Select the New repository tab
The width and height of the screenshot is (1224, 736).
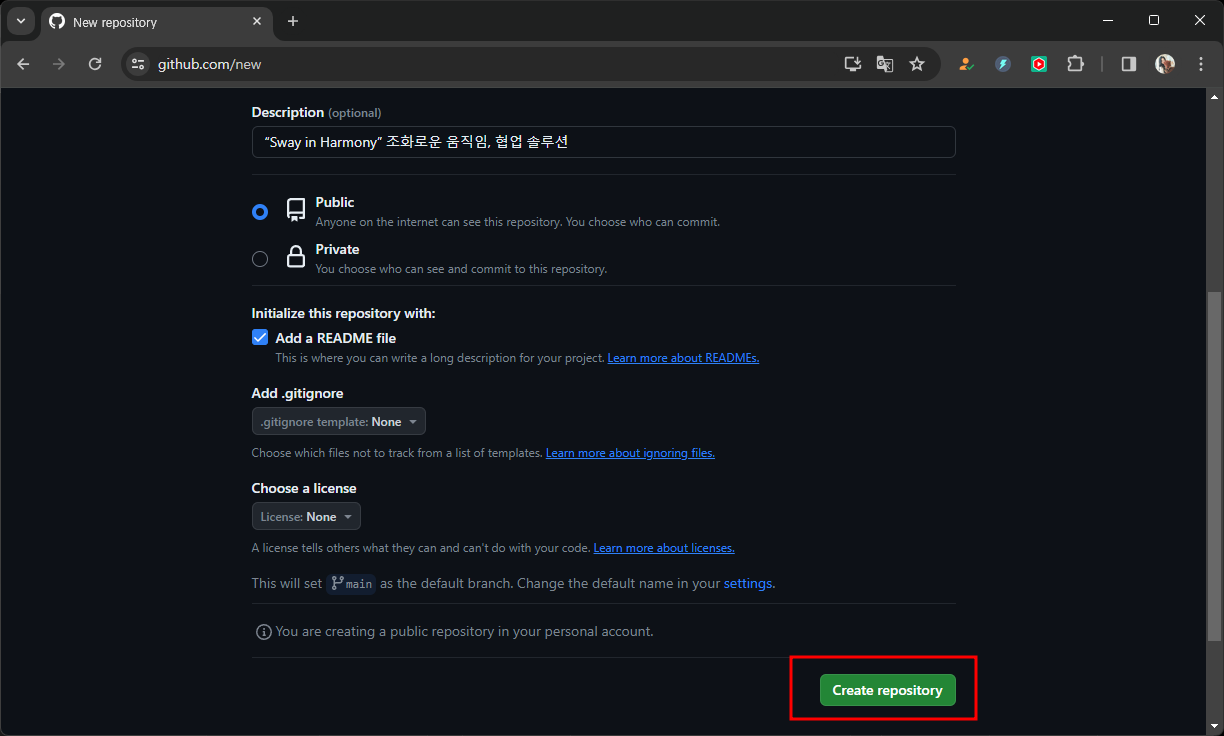click(157, 21)
